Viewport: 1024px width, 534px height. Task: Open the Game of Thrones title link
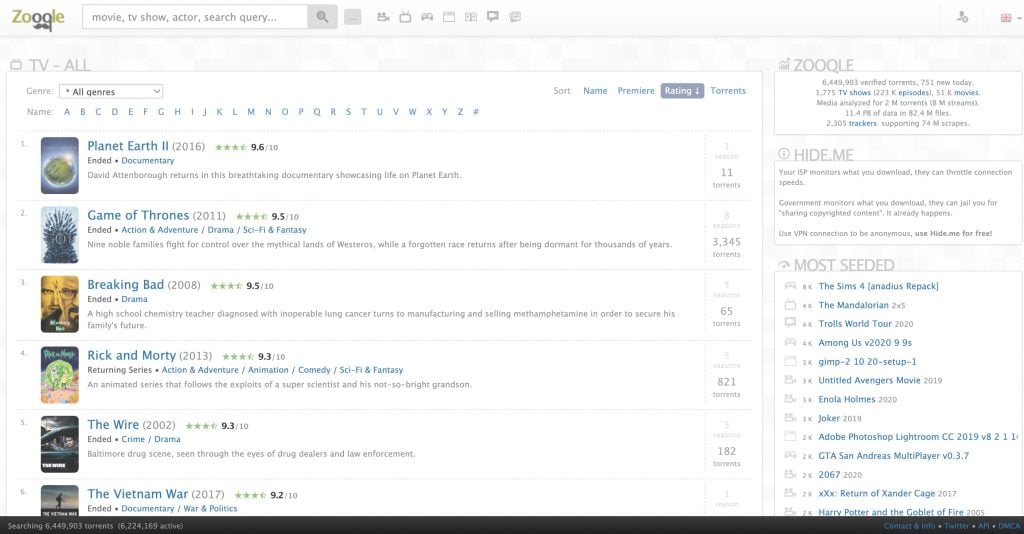tap(138, 215)
